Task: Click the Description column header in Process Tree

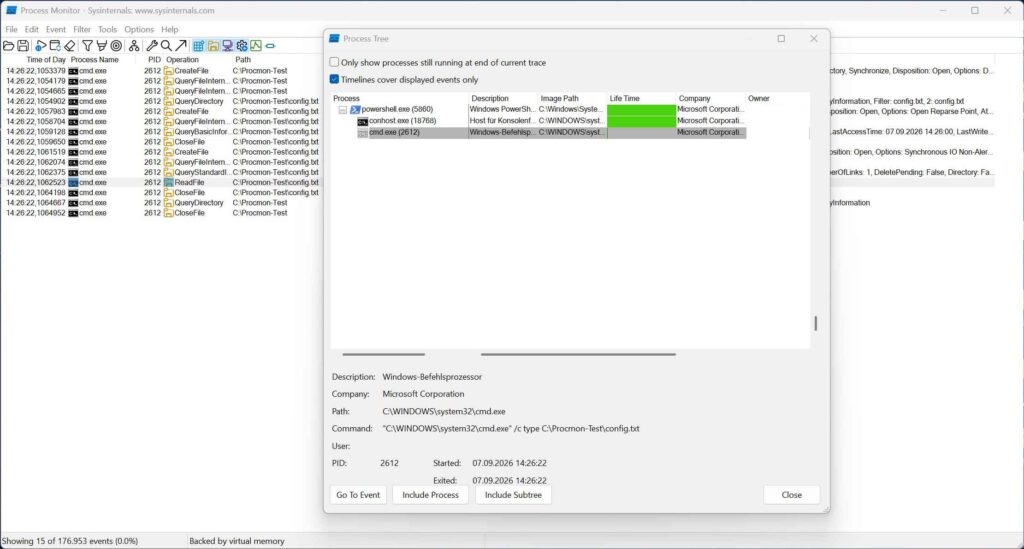Action: tap(502, 99)
